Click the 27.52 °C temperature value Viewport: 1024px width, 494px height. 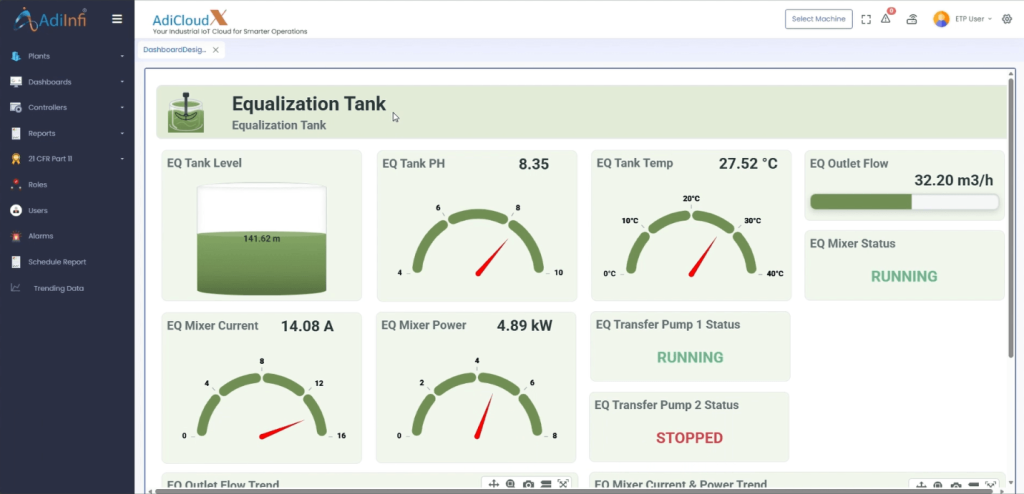[748, 163]
